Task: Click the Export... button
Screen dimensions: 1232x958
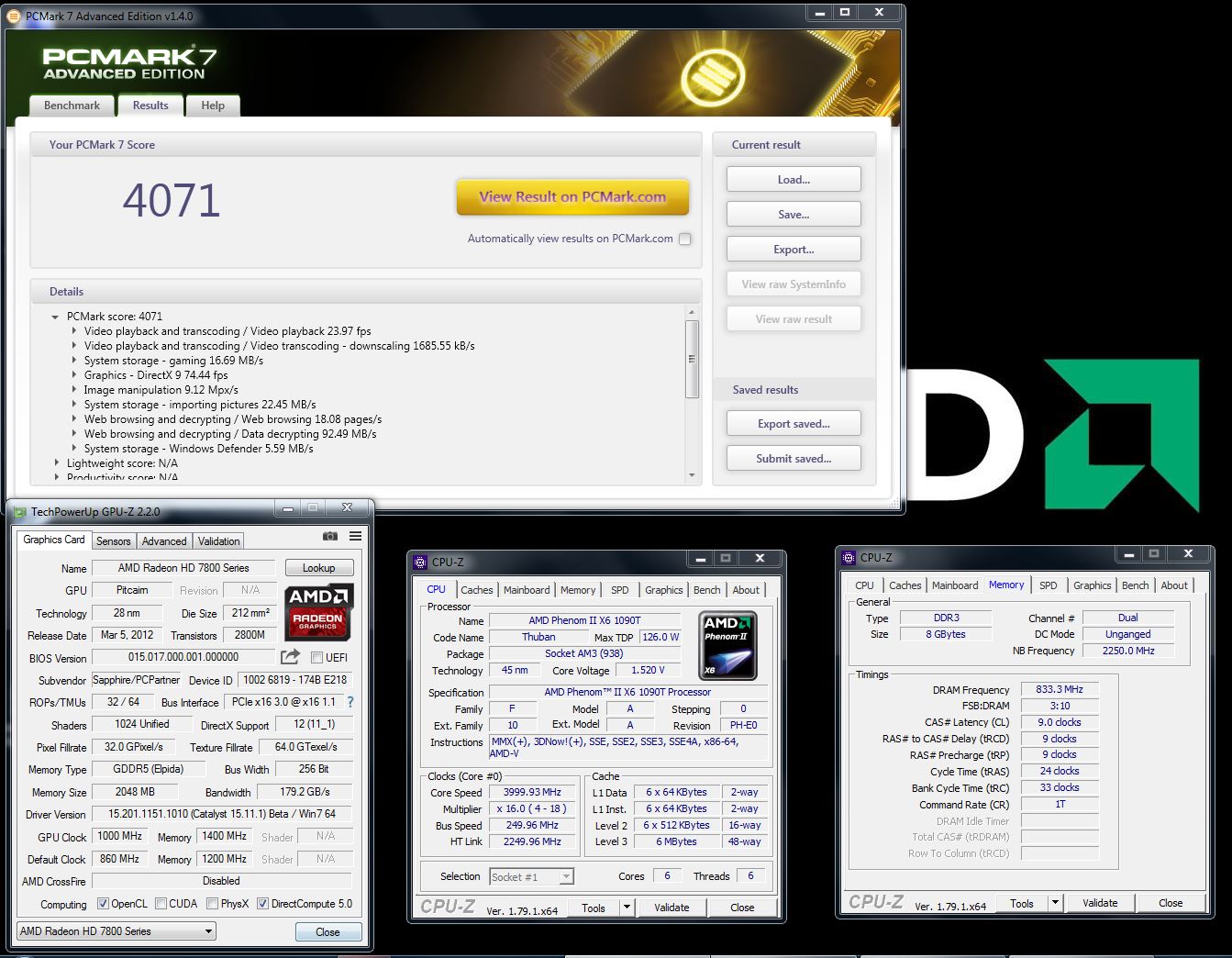Action: pos(794,250)
